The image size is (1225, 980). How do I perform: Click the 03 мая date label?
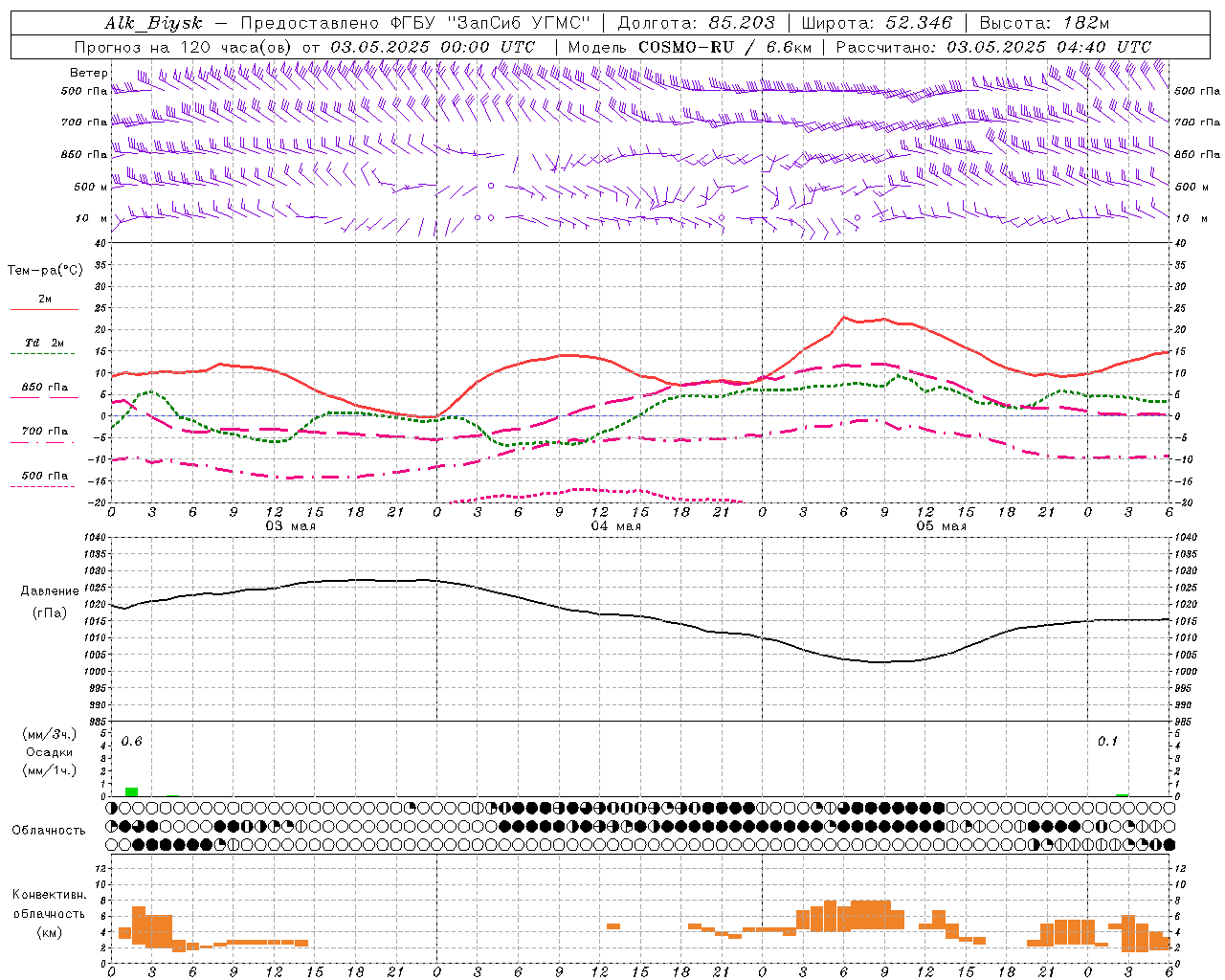point(290,526)
